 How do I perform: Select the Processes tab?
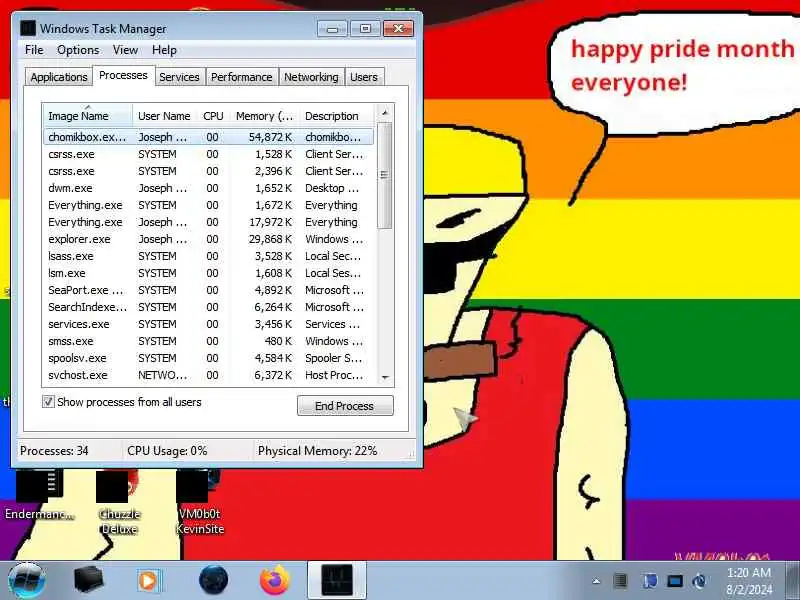click(x=123, y=76)
